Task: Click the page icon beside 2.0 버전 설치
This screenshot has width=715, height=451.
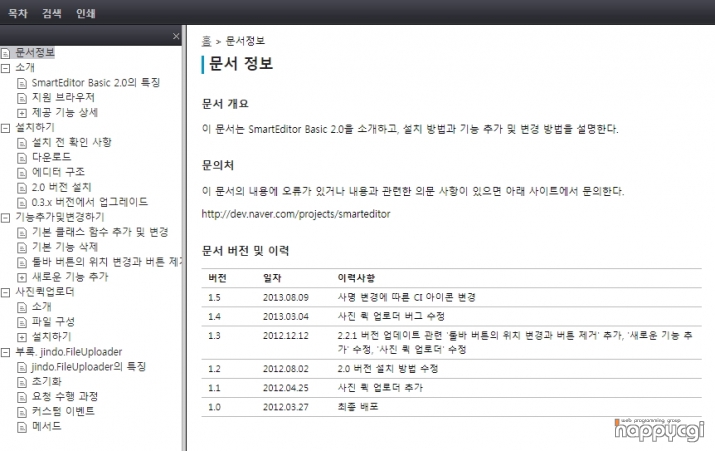Action: pos(22,188)
